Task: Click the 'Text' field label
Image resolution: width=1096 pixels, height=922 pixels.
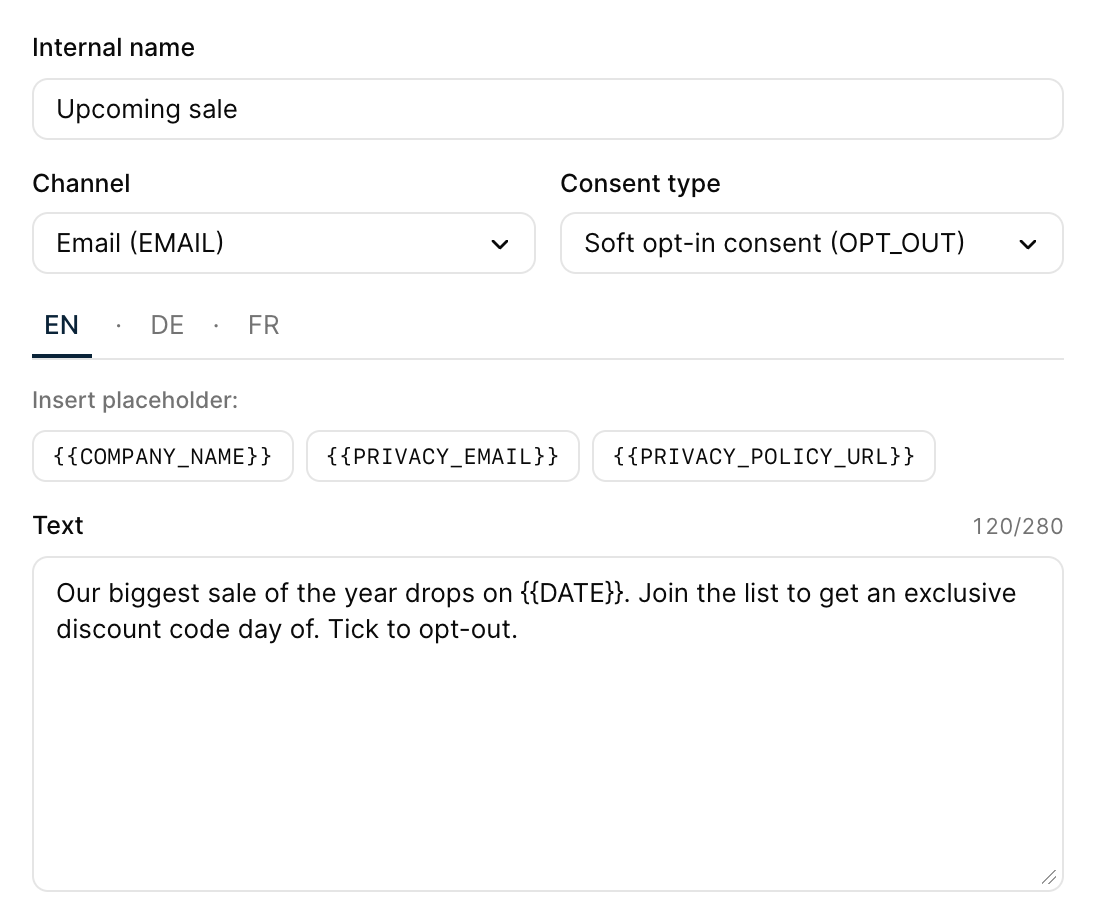Action: (58, 526)
